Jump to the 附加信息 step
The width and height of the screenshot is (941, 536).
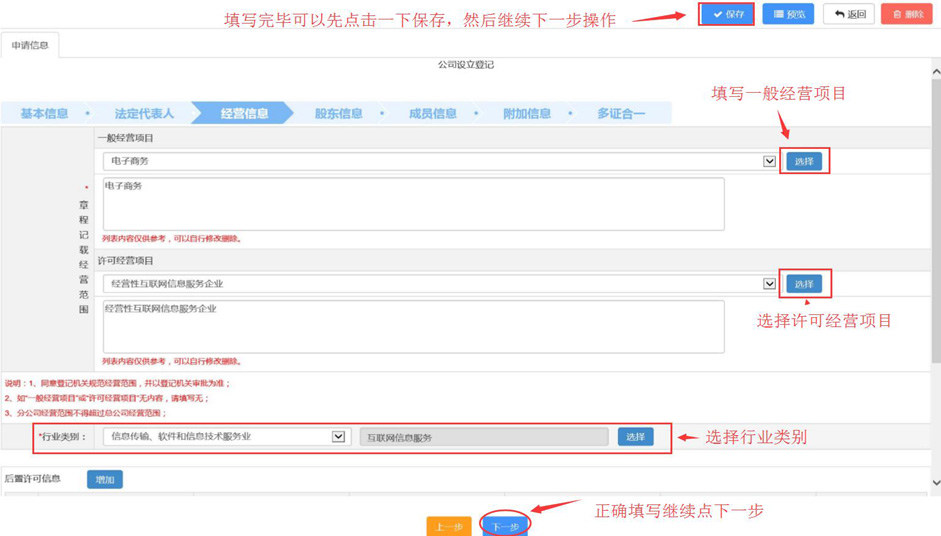tap(527, 114)
